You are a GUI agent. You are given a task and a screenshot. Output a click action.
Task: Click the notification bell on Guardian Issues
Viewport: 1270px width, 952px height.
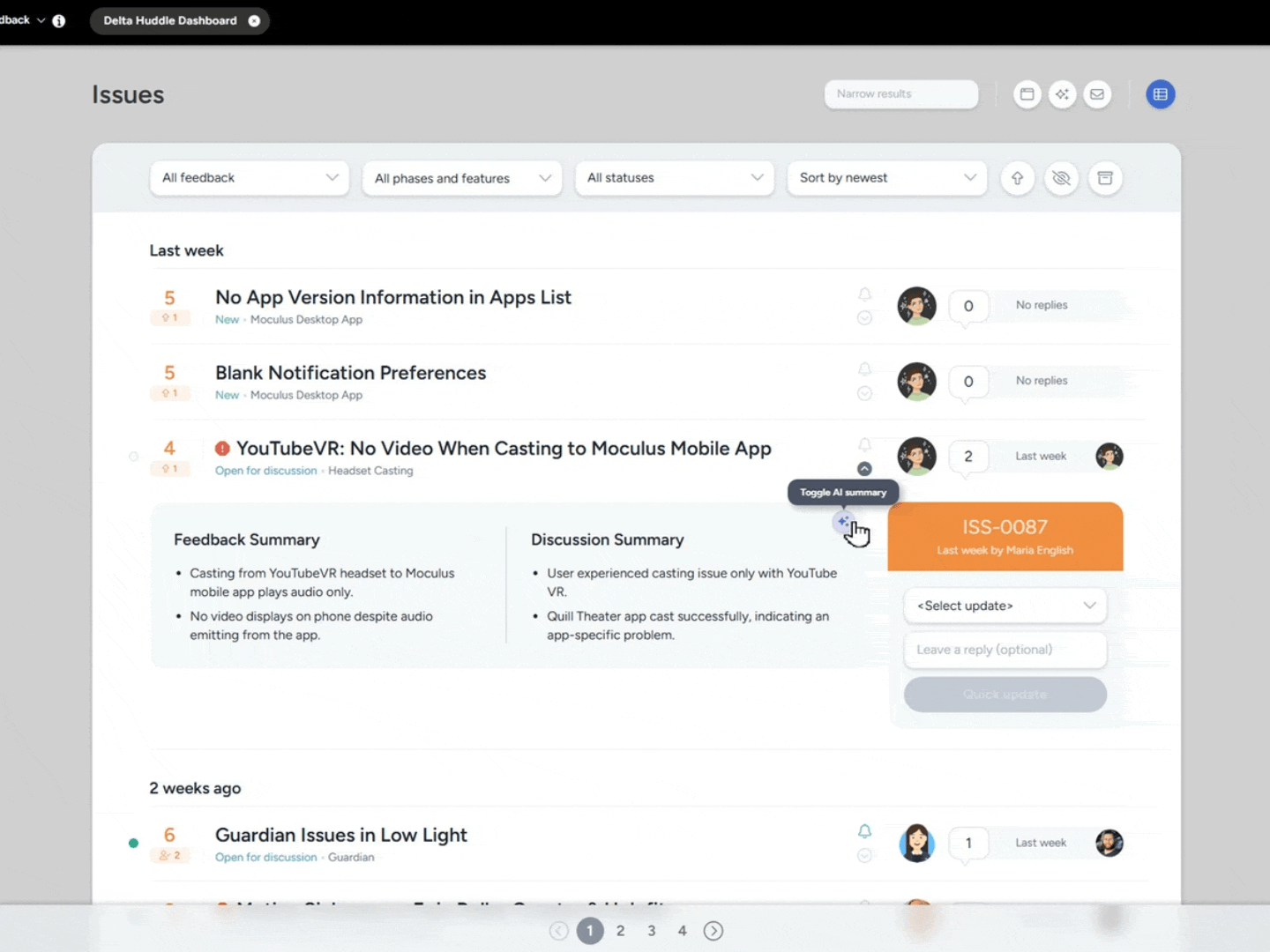[x=864, y=830]
